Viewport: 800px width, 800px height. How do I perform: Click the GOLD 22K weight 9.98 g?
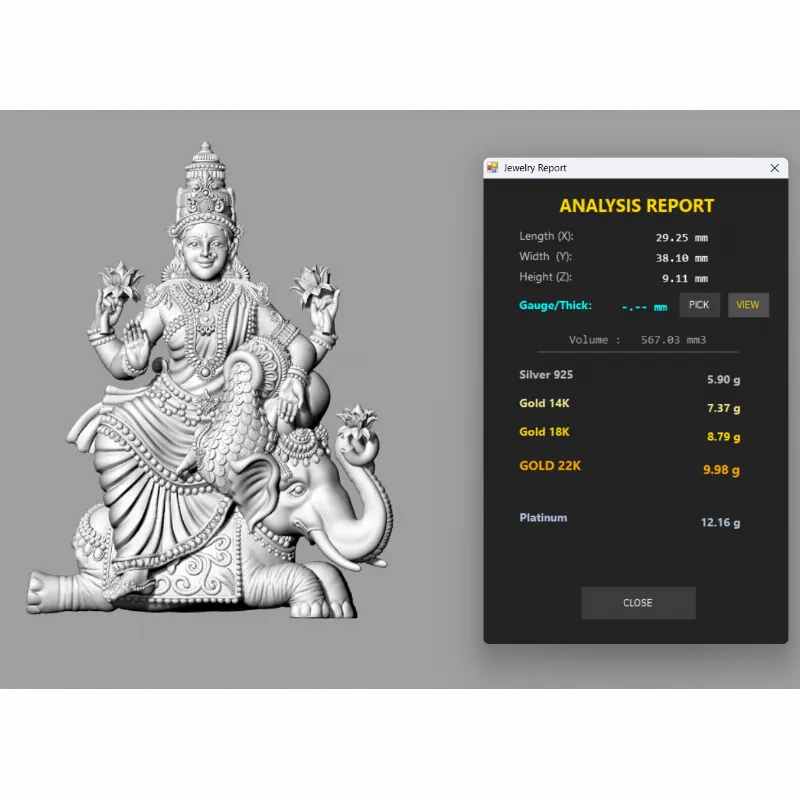point(722,469)
